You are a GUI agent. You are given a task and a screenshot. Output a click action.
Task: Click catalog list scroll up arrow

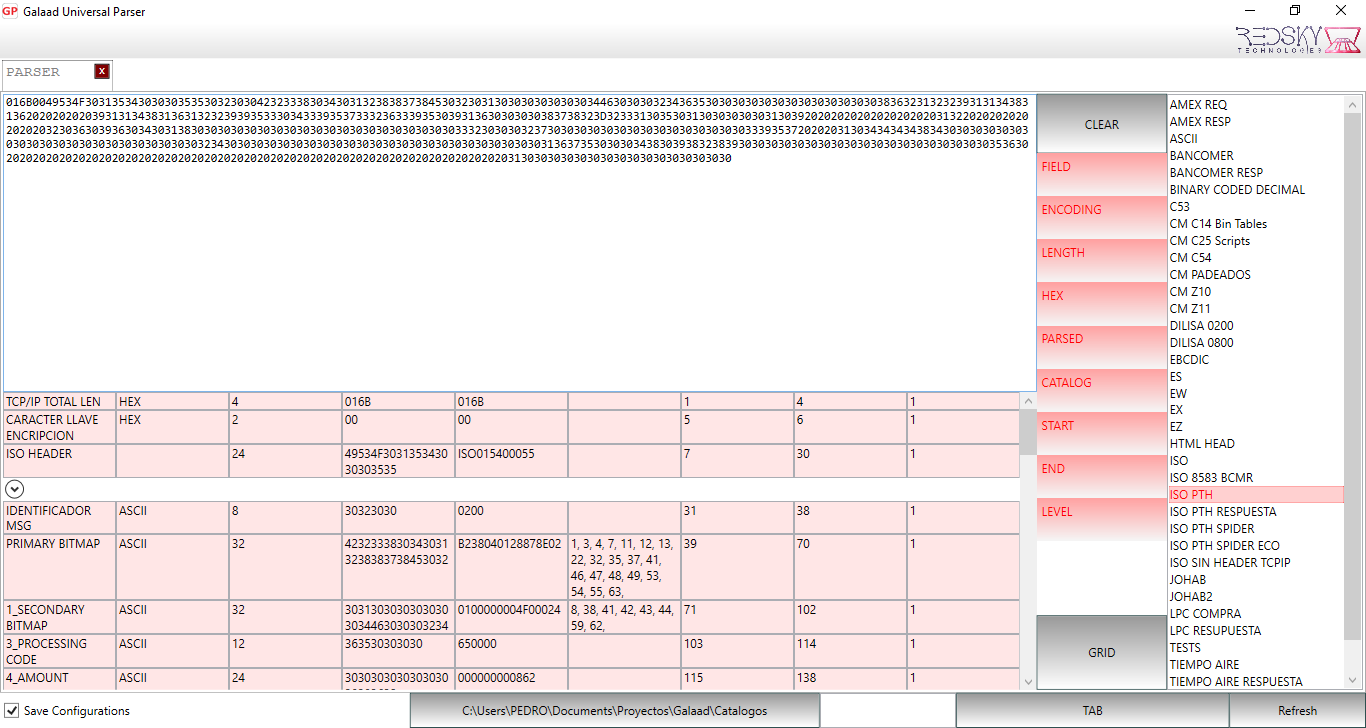tap(1353, 104)
